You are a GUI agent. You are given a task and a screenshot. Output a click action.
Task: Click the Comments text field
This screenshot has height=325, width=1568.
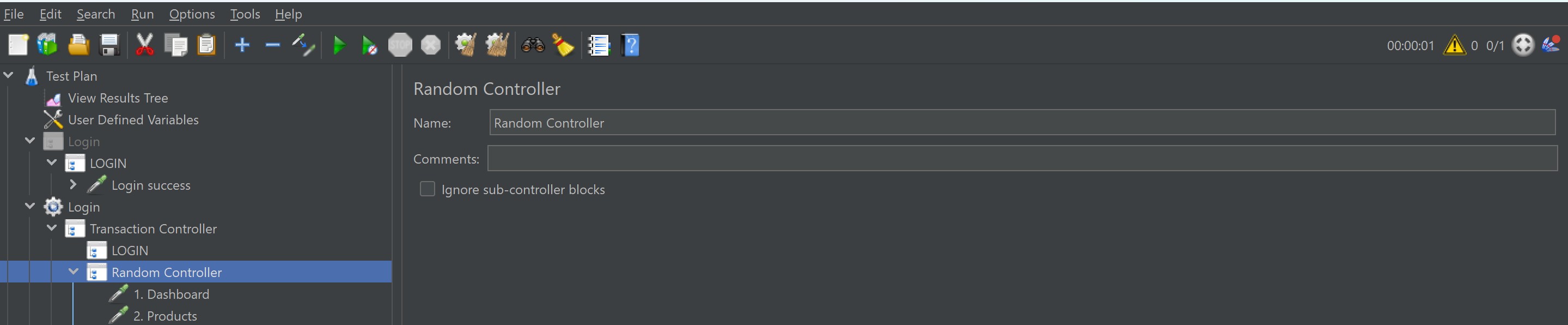click(1021, 159)
